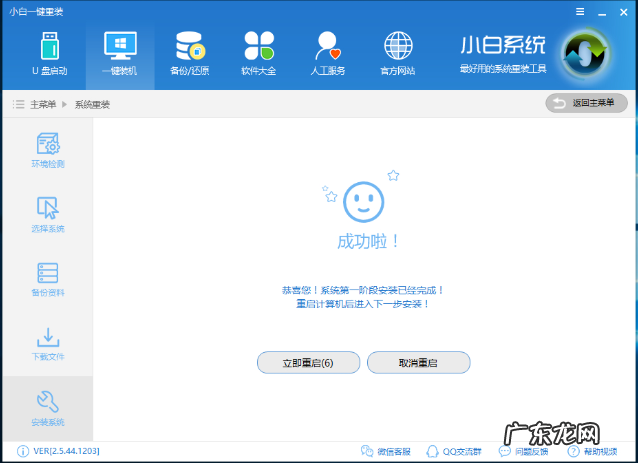The image size is (638, 463).
Task: Click the 最好用的系统重装工具 slogan text
Action: (x=503, y=68)
